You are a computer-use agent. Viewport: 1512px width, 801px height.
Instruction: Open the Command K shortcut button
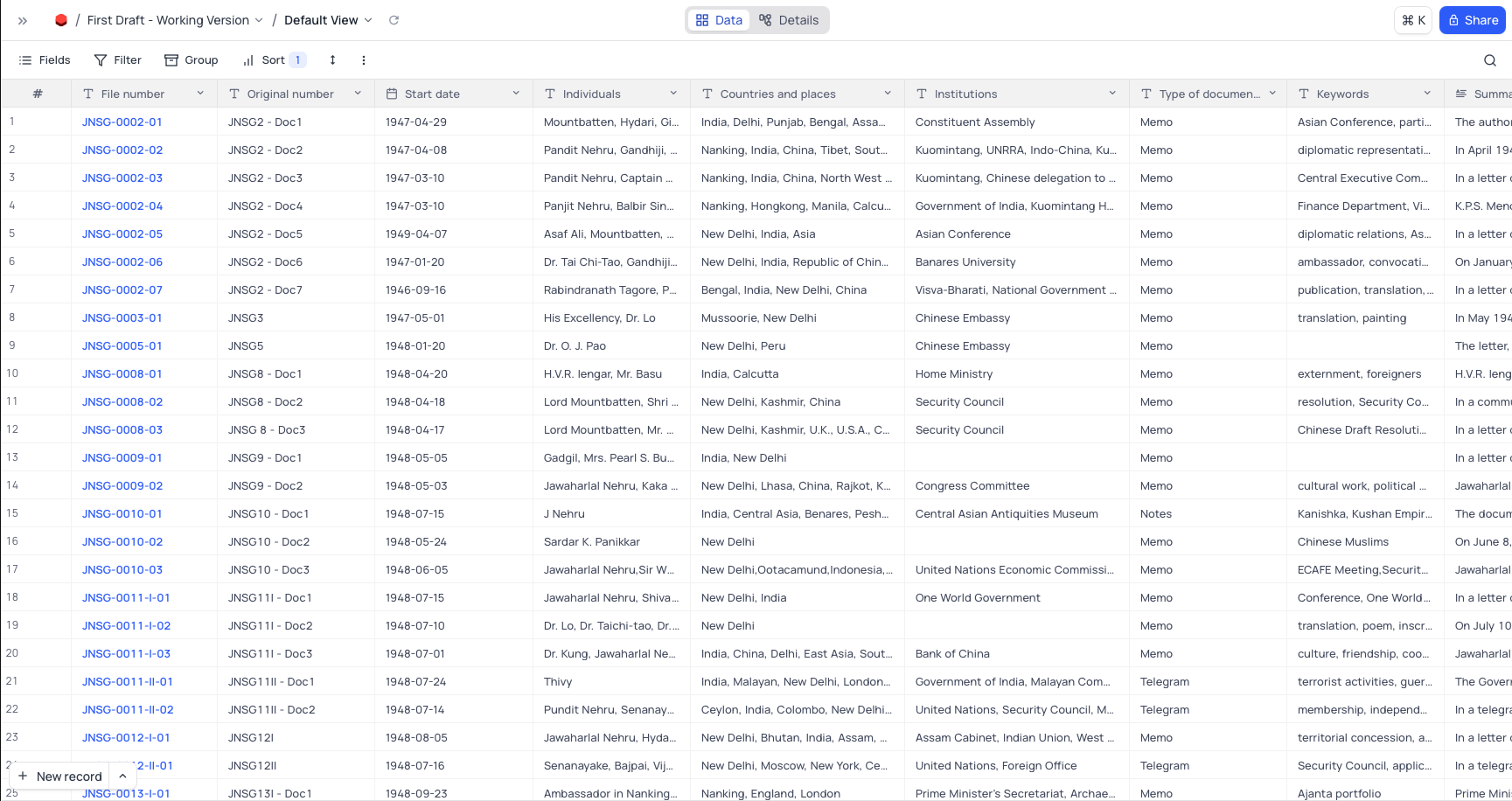1413,20
